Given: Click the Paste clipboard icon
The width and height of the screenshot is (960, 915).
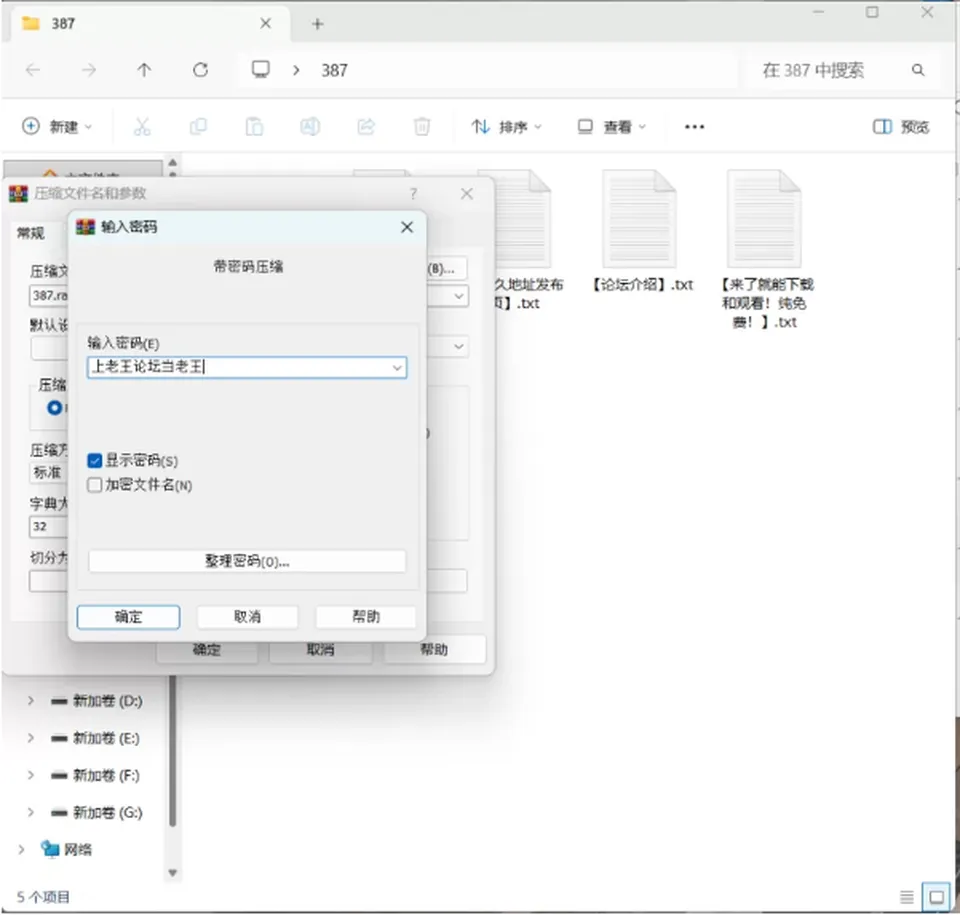Looking at the screenshot, I should click(x=254, y=127).
